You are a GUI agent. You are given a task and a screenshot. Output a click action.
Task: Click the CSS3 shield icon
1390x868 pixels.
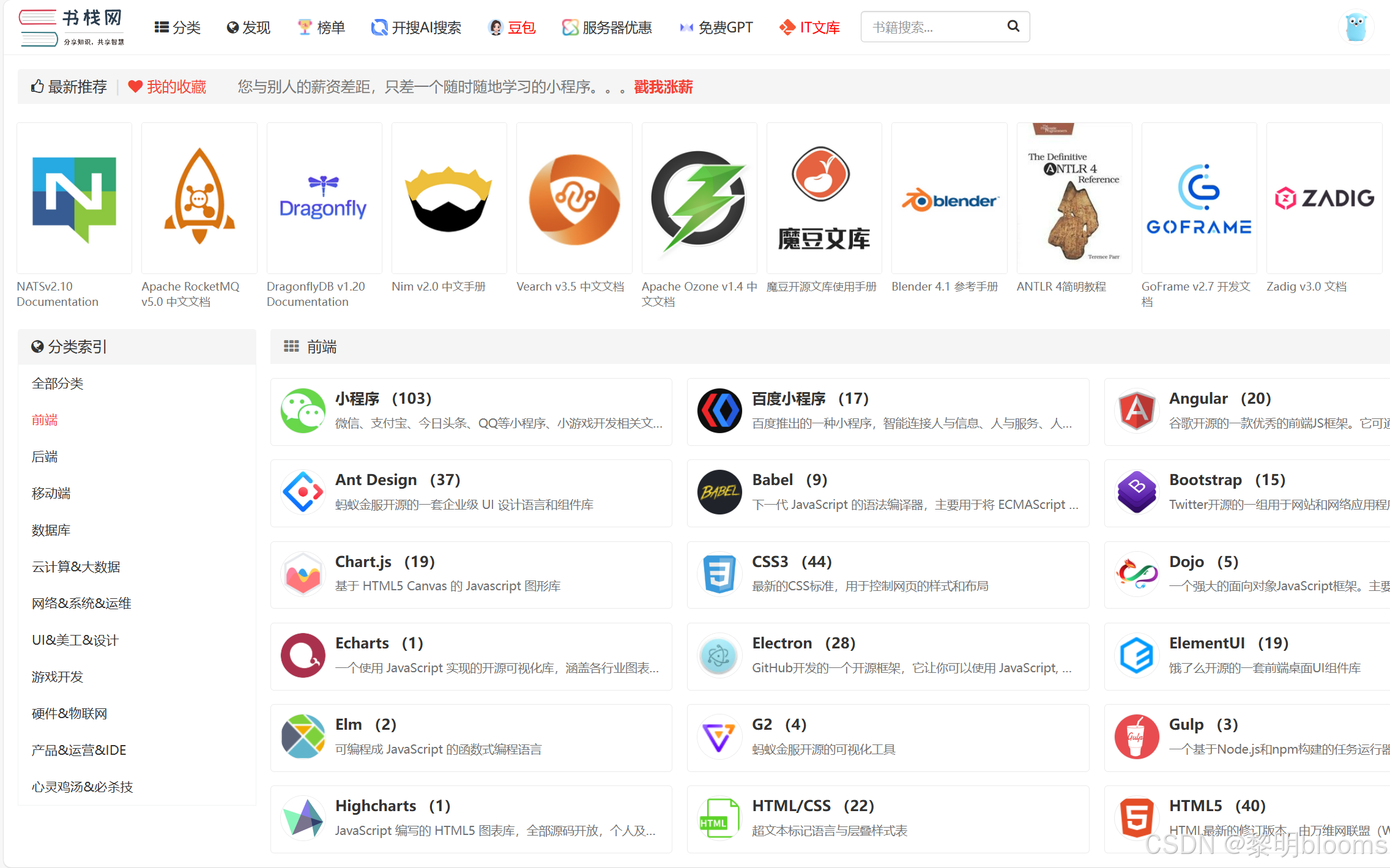pos(719,574)
